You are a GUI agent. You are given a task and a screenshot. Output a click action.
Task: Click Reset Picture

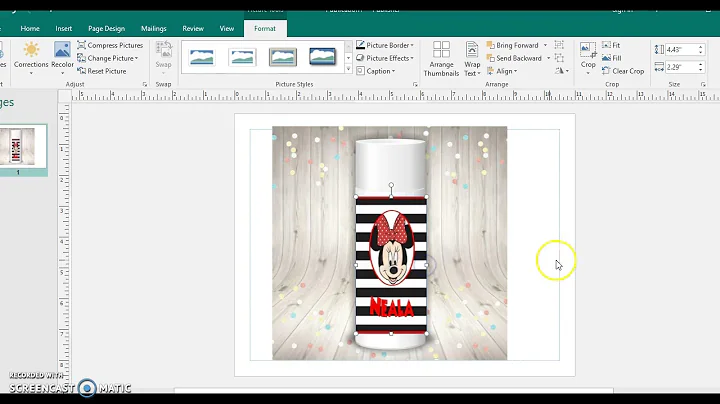coord(102,71)
